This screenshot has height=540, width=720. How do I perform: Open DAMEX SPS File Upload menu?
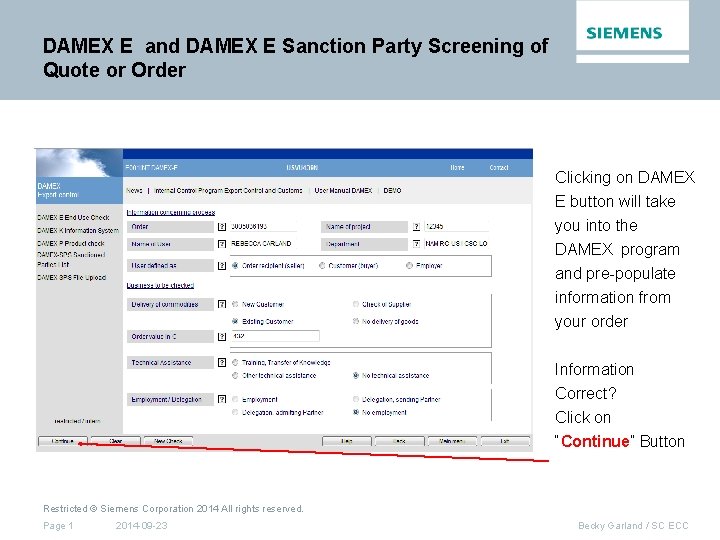72,277
